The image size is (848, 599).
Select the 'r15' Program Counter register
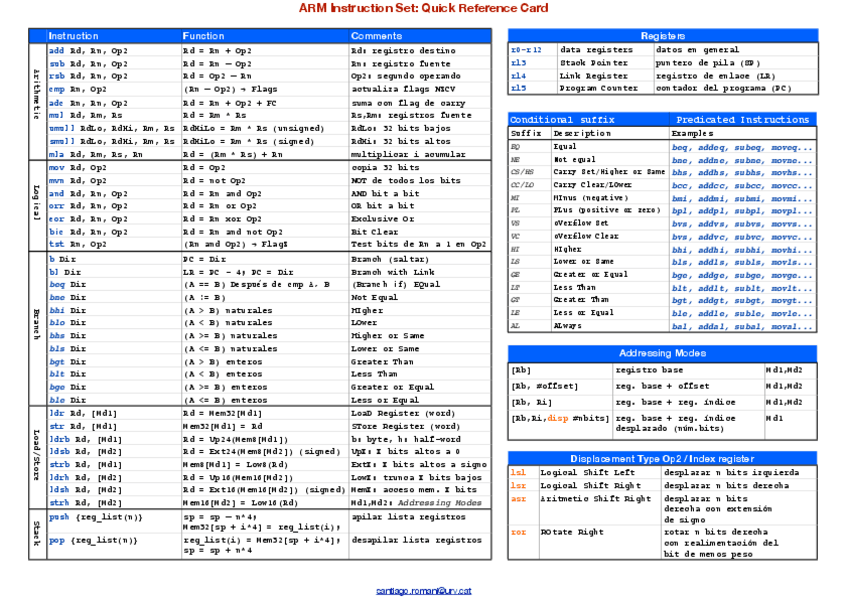(x=518, y=88)
